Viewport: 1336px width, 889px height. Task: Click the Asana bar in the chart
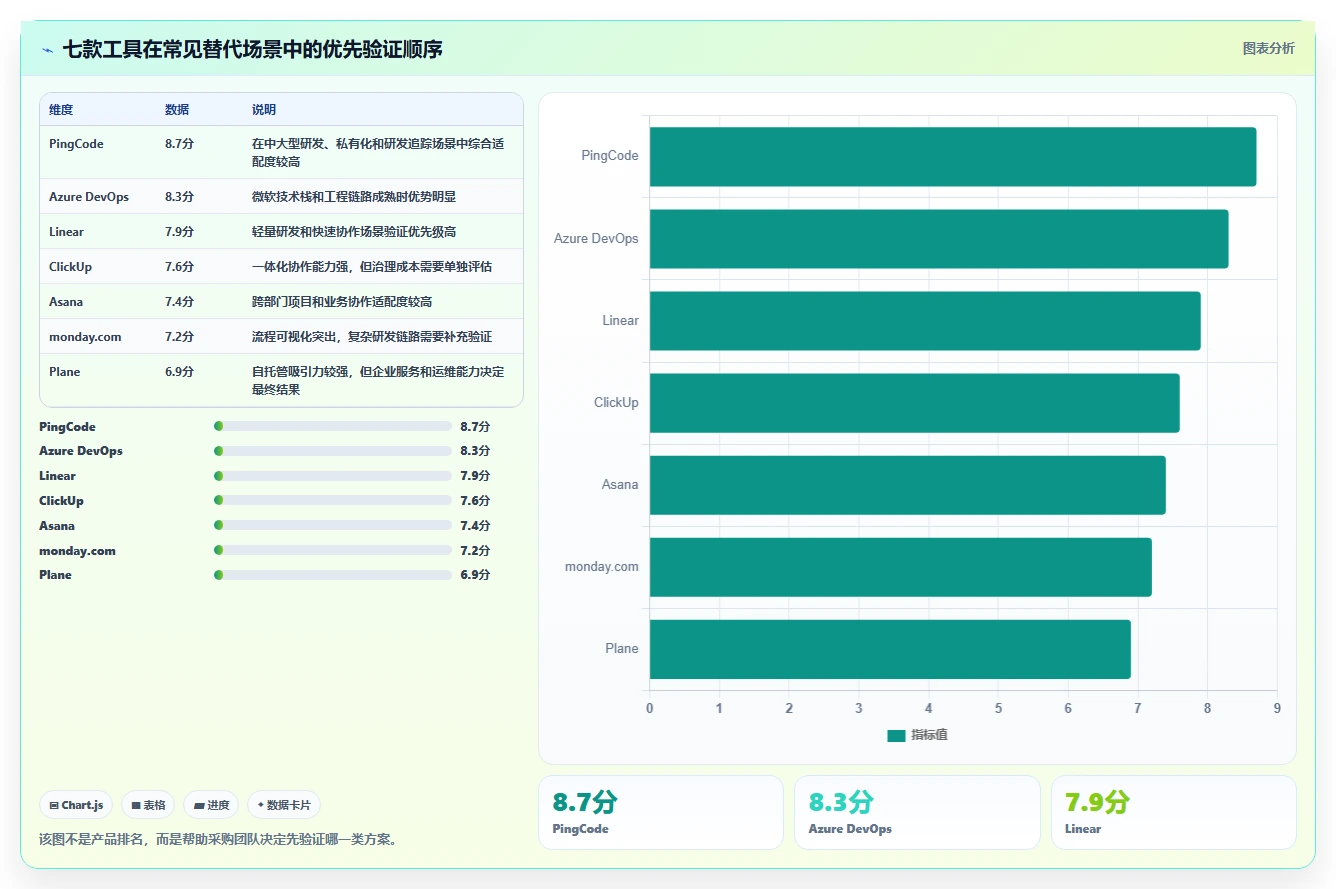click(x=907, y=484)
